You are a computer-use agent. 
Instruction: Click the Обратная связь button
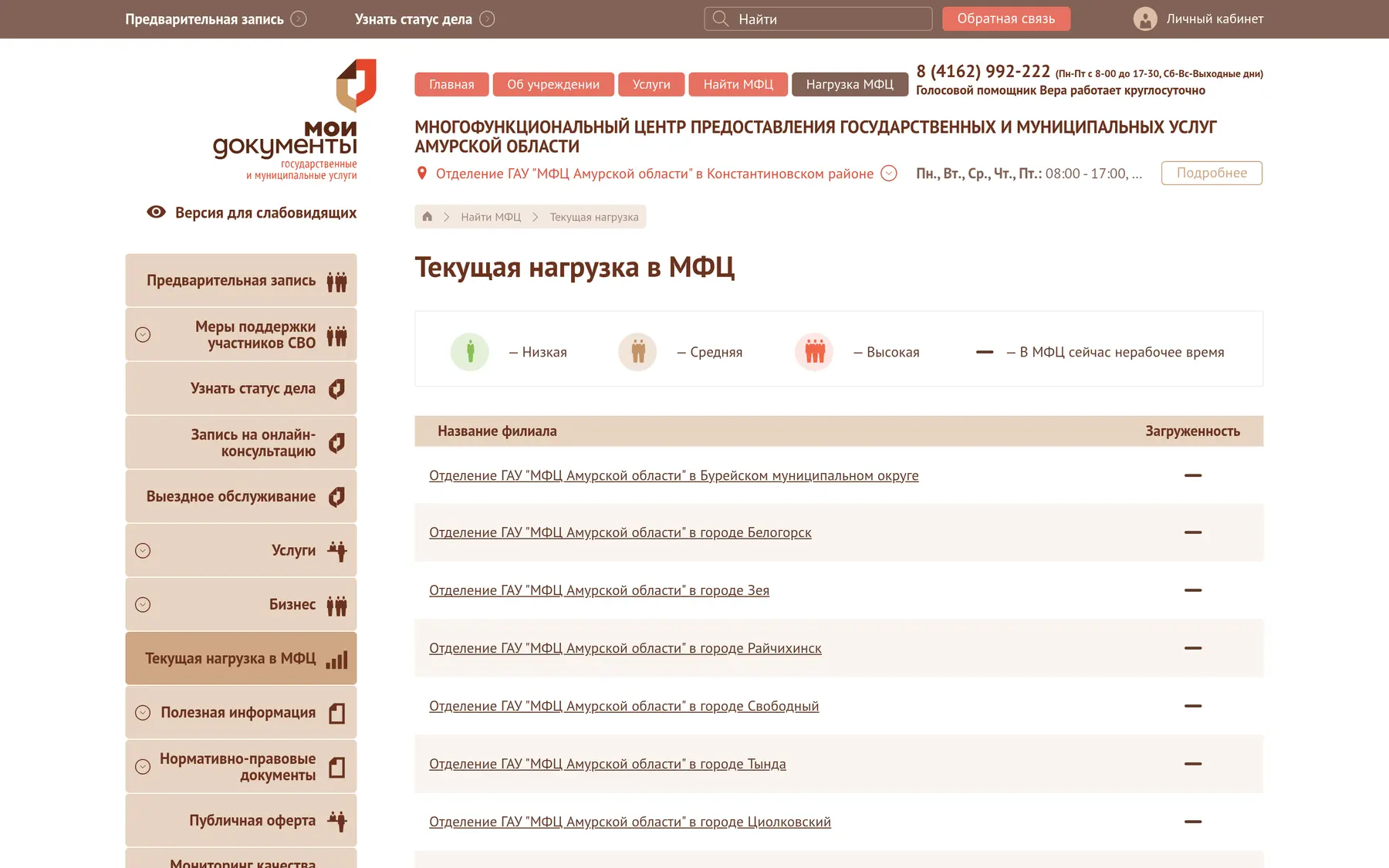[1006, 19]
